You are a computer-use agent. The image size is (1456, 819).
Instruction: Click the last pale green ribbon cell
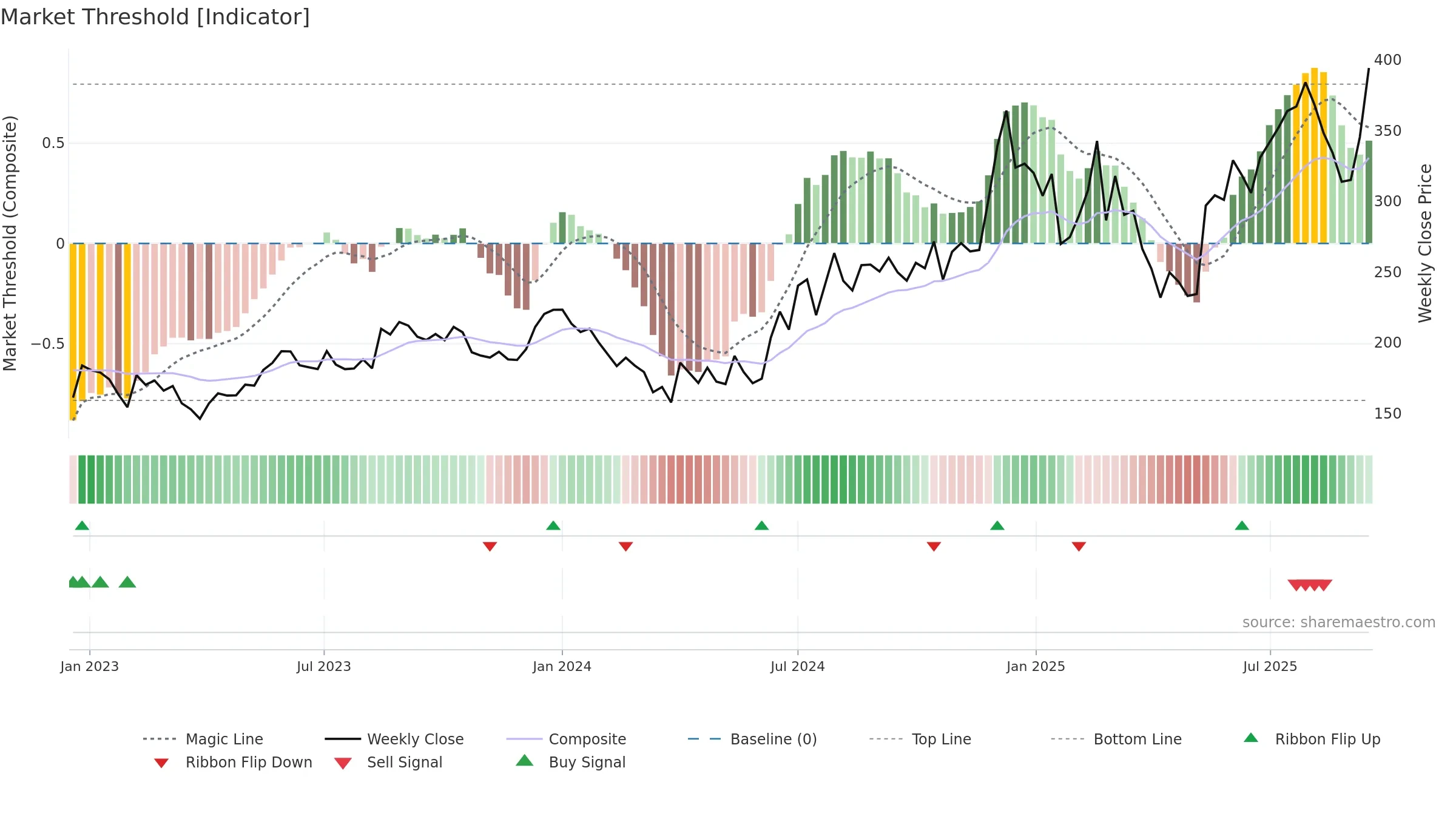pos(1369,479)
